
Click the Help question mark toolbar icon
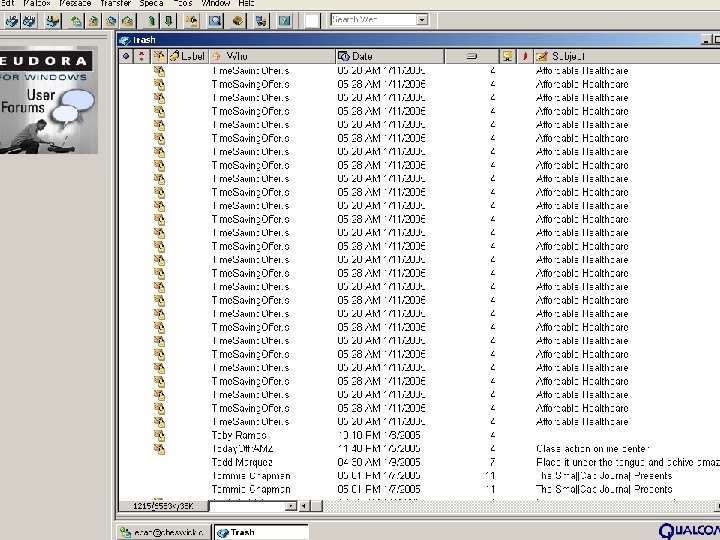(285, 21)
